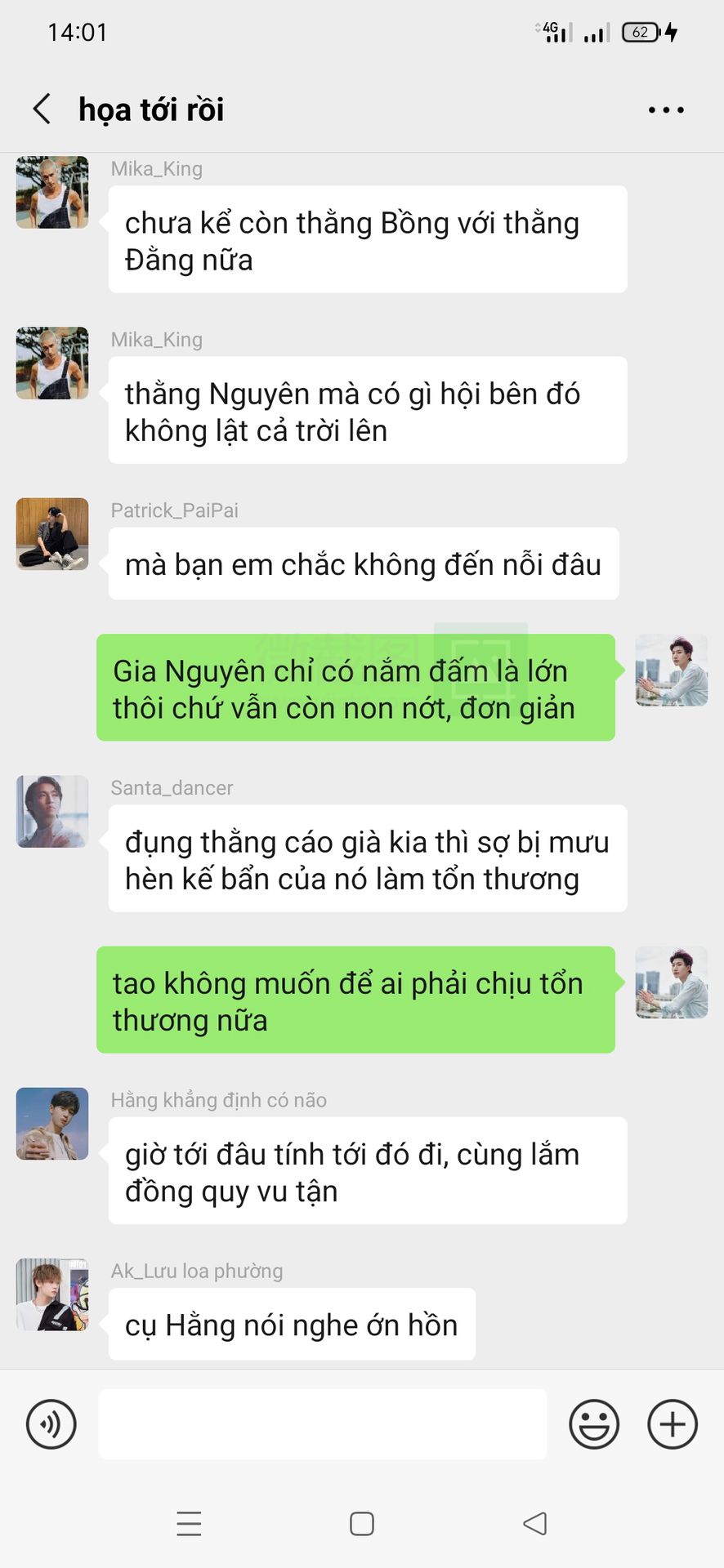Open the three-dot chat options menu

pos(666,109)
